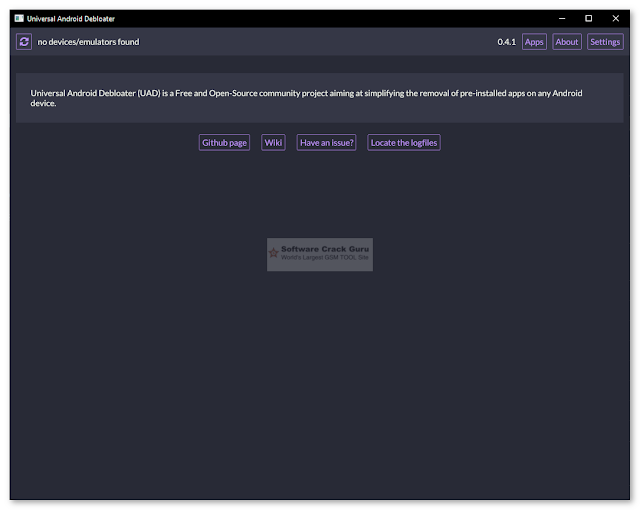Click the Universal Android Debloater title icon
The image size is (640, 510).
tap(19, 18)
